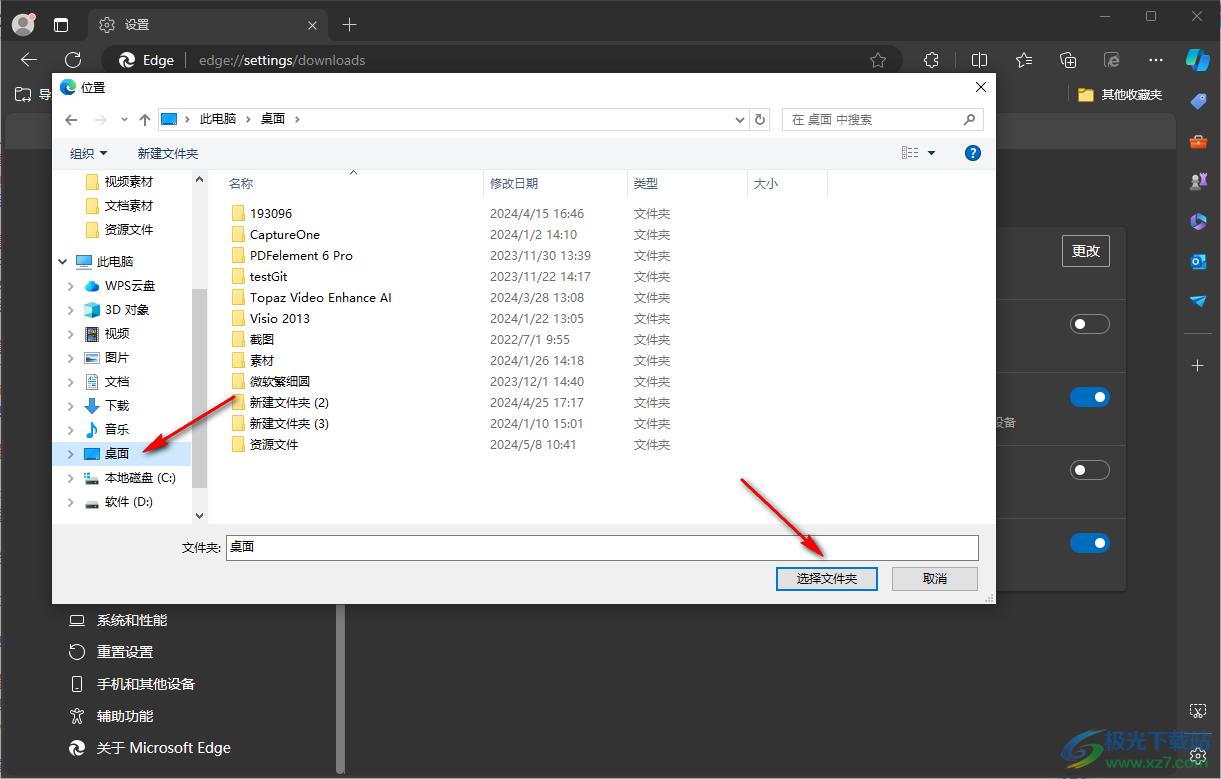
Task: Turn off the second download switch
Action: 1090,397
